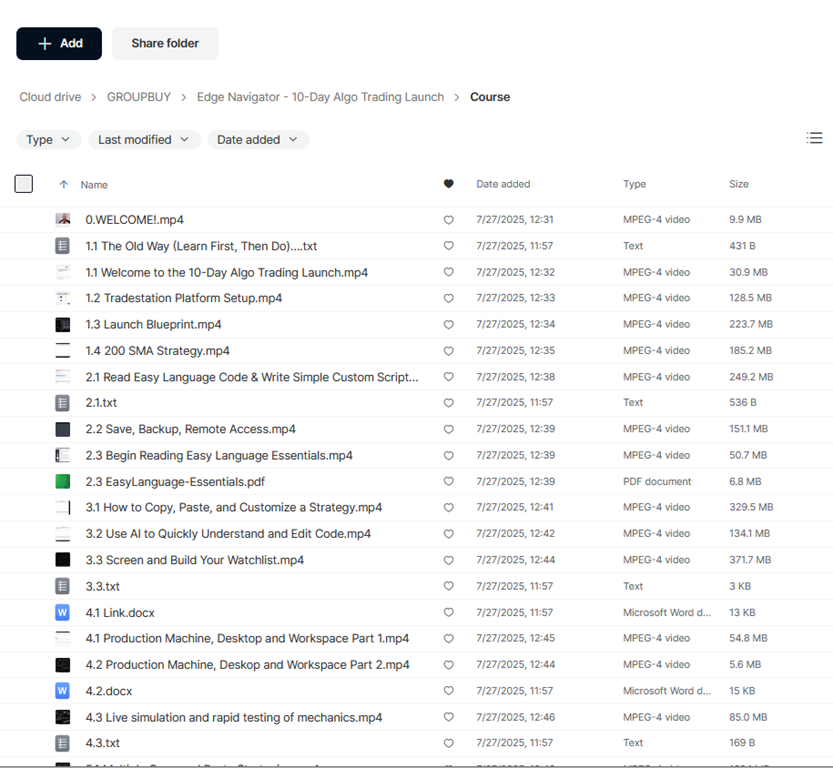Click the filled heart favorites column icon
This screenshot has height=768, width=833.
click(x=448, y=184)
